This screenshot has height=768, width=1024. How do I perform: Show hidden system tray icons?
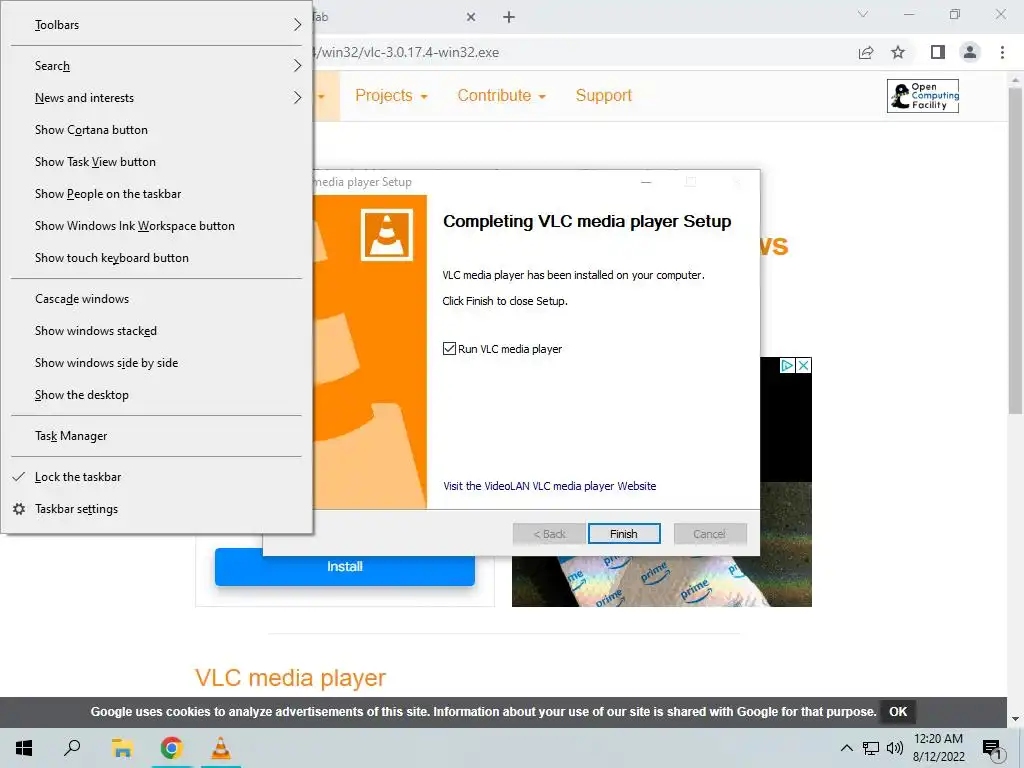846,748
